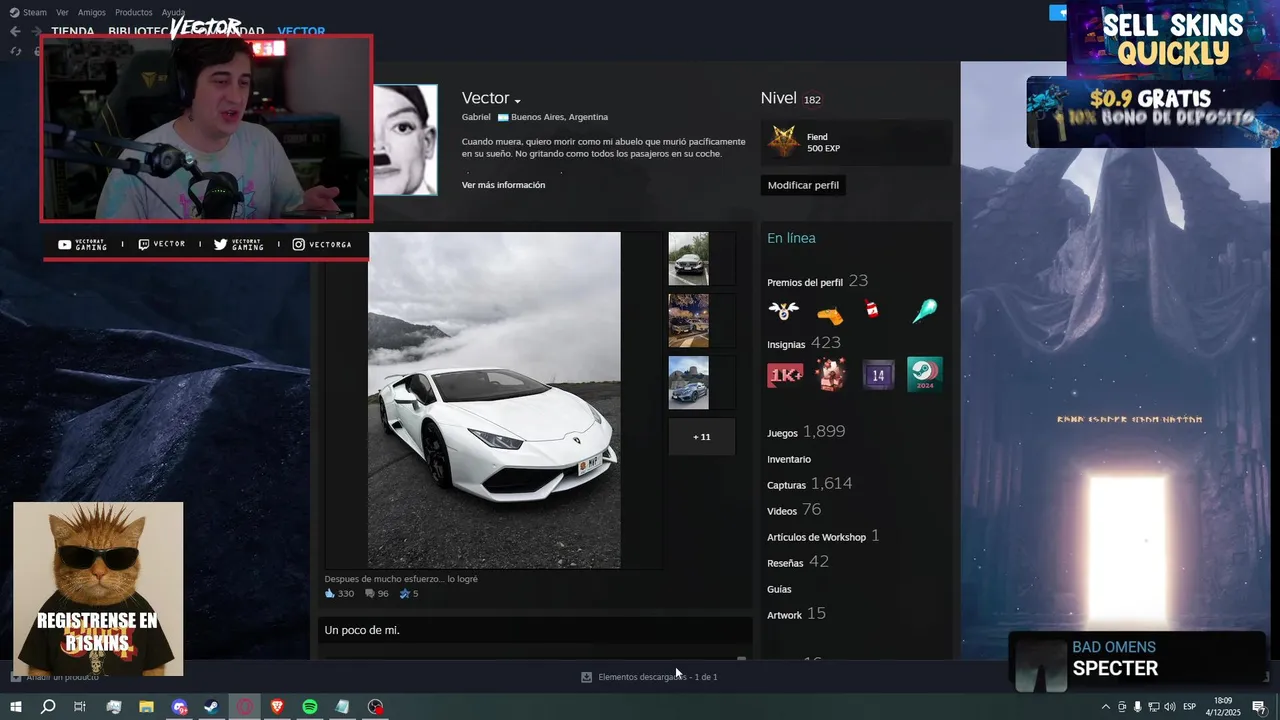
Task: Open the Fiend 500 EXP badge
Action: (x=856, y=142)
